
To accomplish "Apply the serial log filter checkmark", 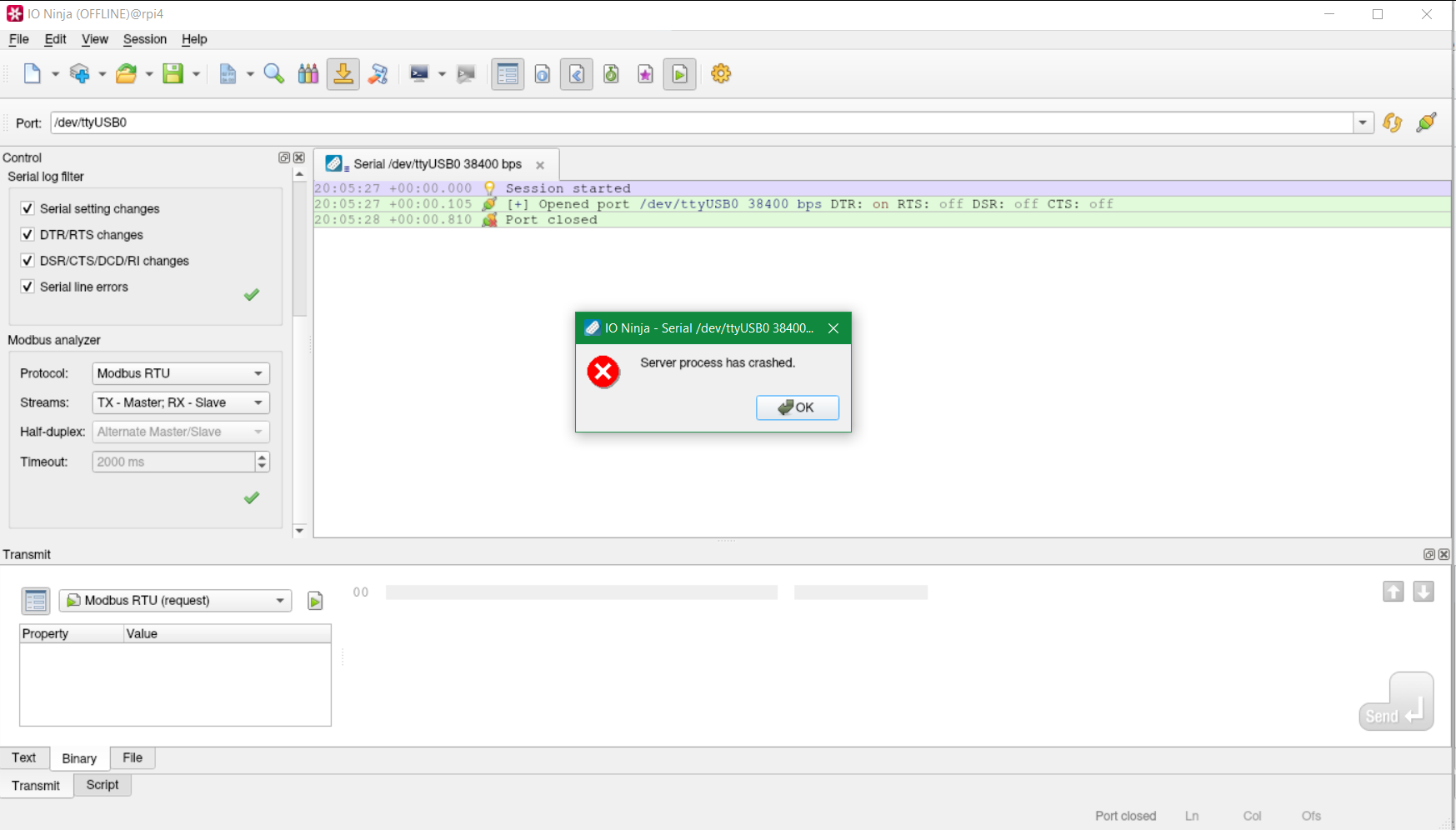I will tap(252, 294).
